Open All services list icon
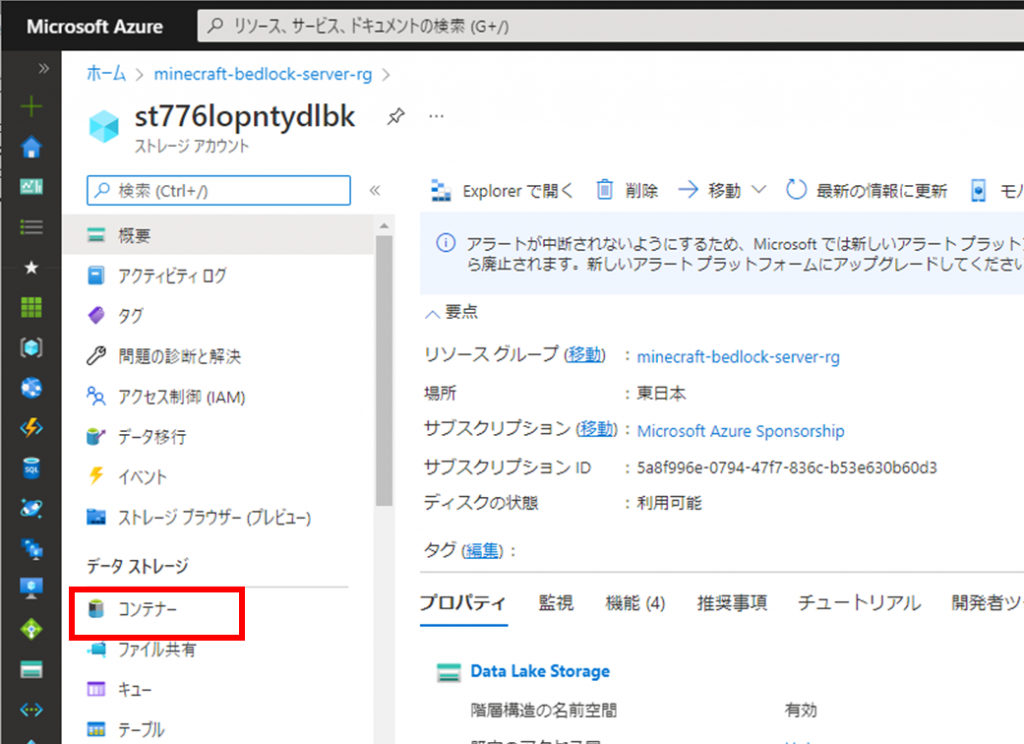Image resolution: width=1024 pixels, height=744 pixels. (31, 227)
